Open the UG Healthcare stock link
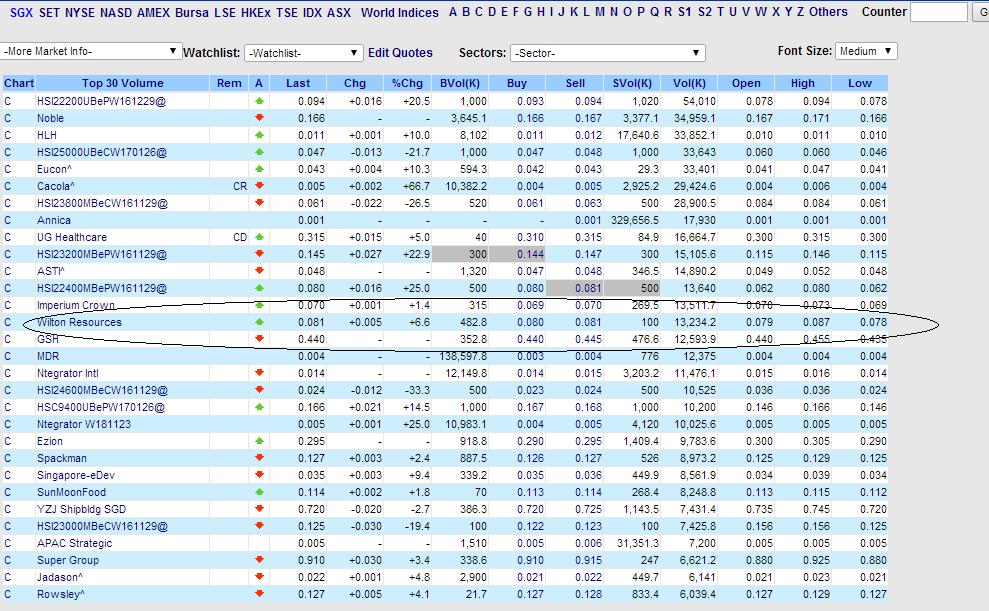989x611 pixels. (x=71, y=238)
